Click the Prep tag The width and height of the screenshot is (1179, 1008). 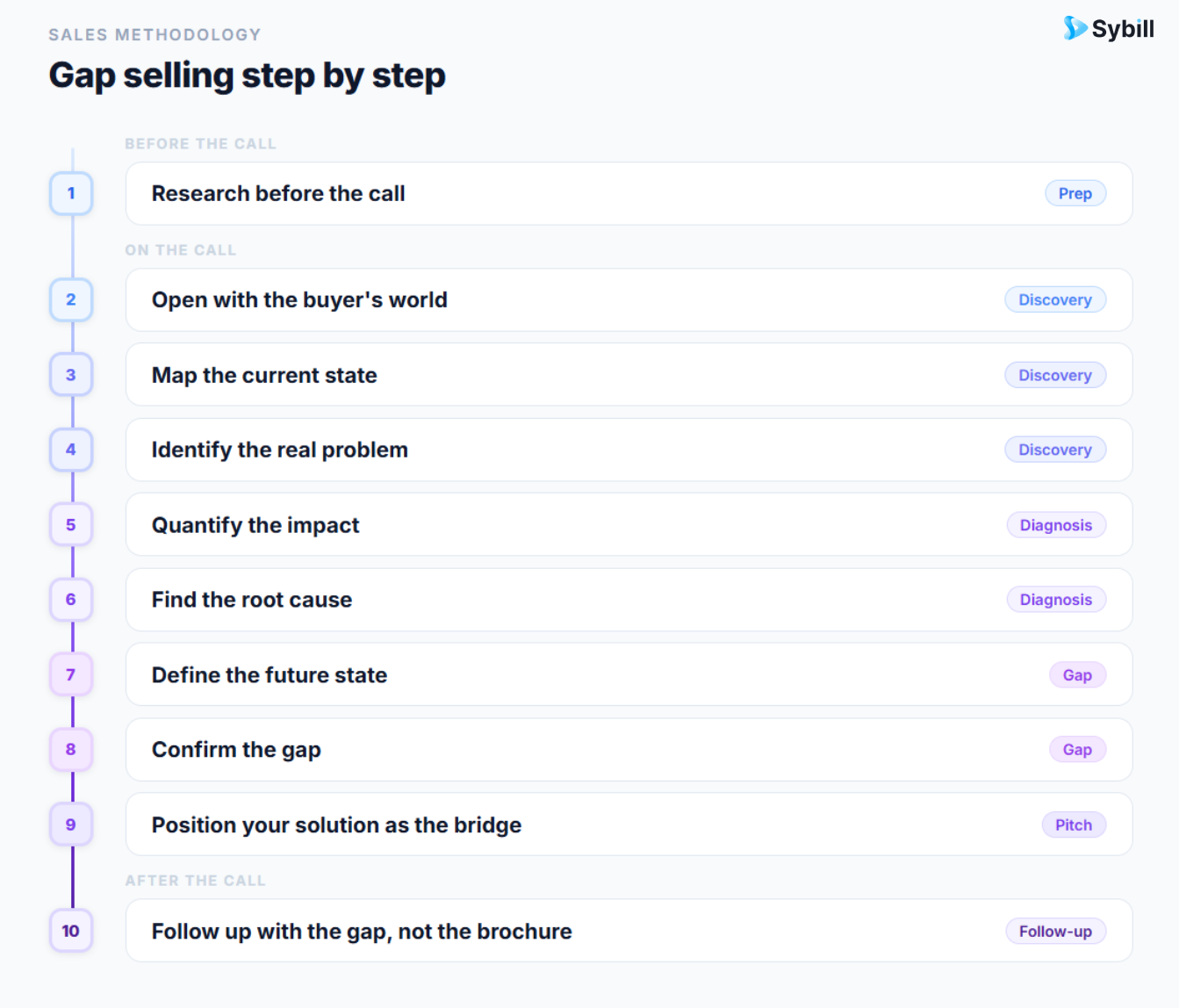pos(1075,193)
